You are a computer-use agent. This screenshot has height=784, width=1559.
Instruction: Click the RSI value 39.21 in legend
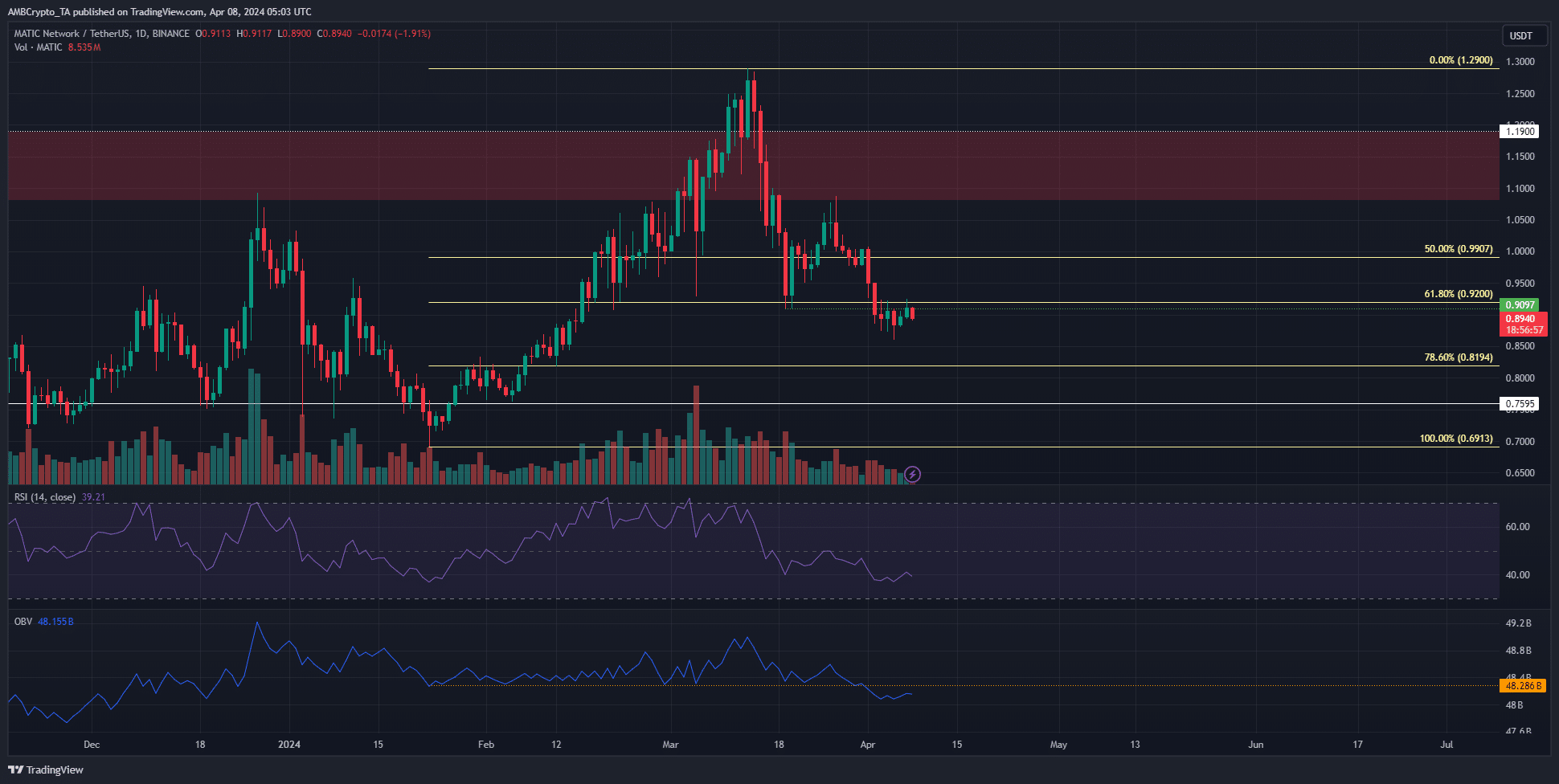[93, 497]
